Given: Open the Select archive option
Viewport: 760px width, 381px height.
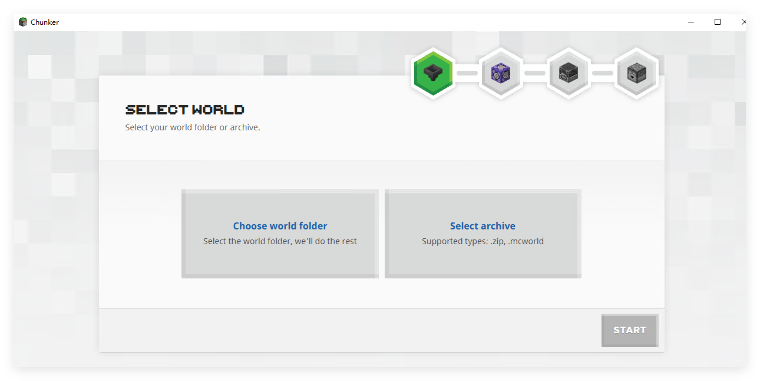Looking at the screenshot, I should tap(483, 234).
